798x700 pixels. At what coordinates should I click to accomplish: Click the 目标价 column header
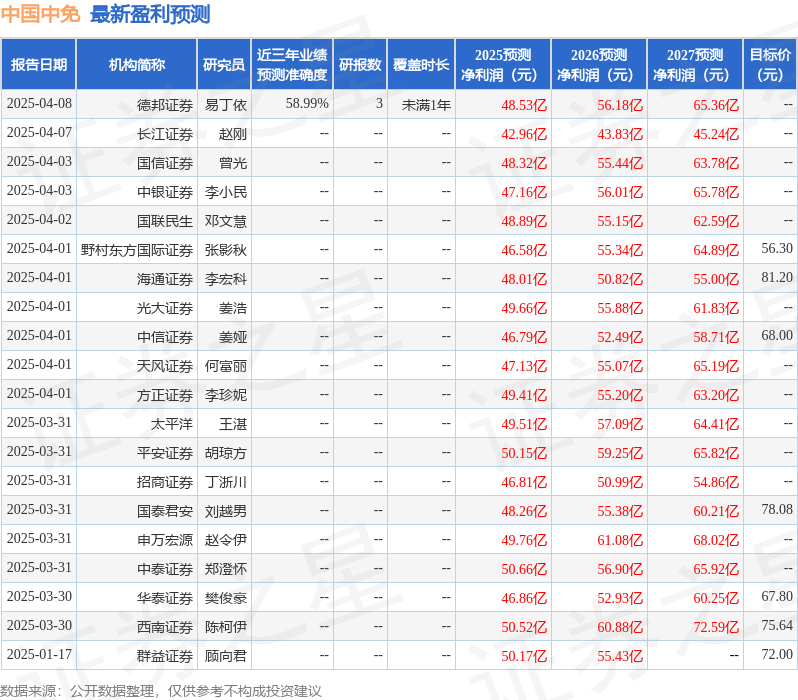point(771,65)
